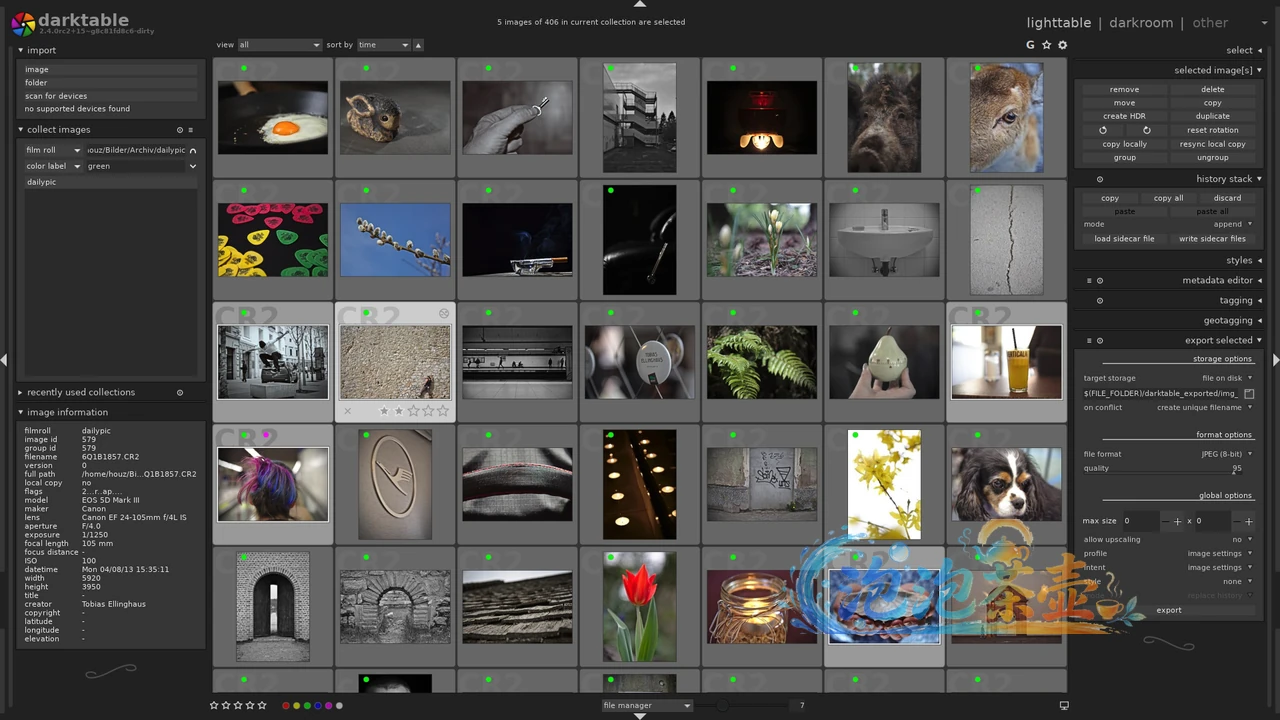Open on conflict 'create unique filename' dropdown
The height and width of the screenshot is (720, 1280).
(x=1204, y=407)
